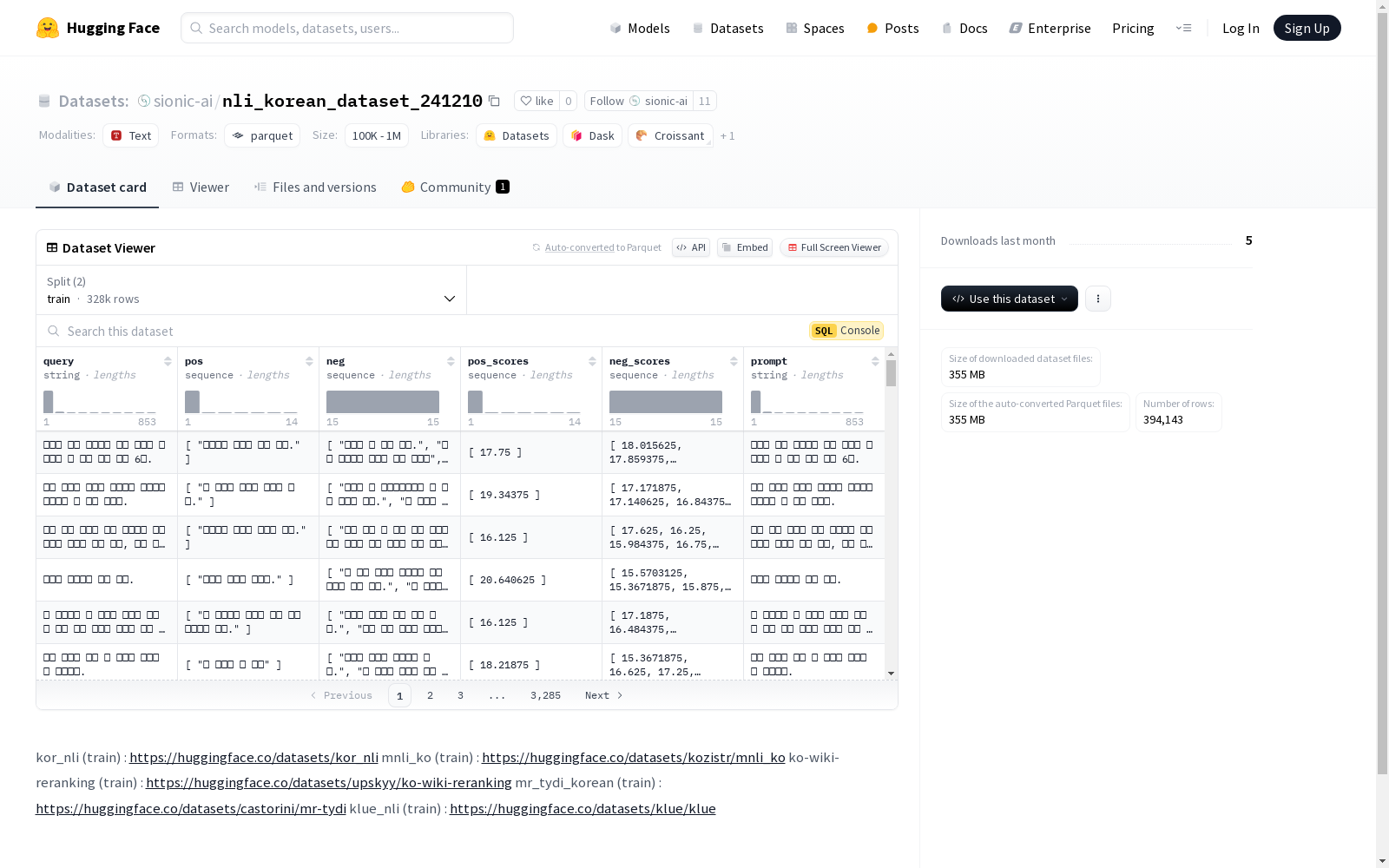
Task: Expand the Split train dropdown
Action: (x=251, y=290)
